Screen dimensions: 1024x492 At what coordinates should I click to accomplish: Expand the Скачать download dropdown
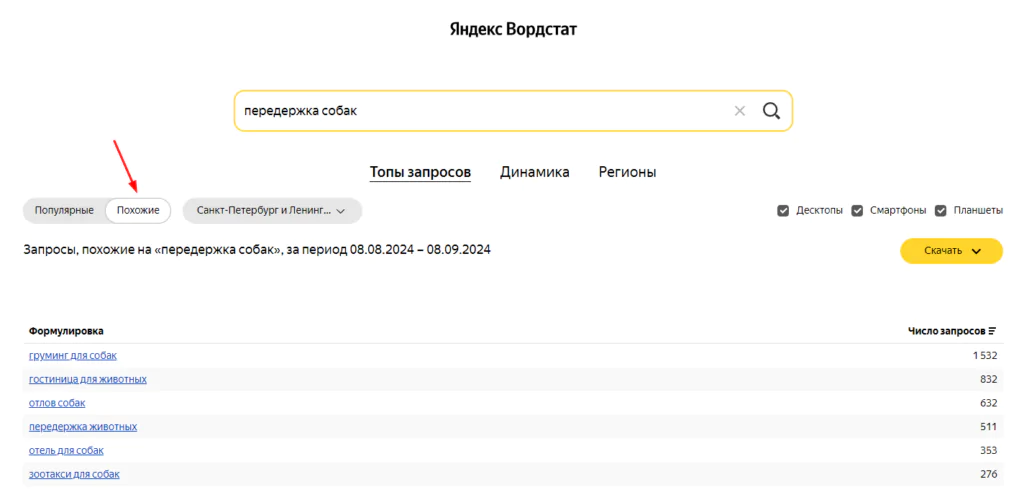click(x=952, y=251)
